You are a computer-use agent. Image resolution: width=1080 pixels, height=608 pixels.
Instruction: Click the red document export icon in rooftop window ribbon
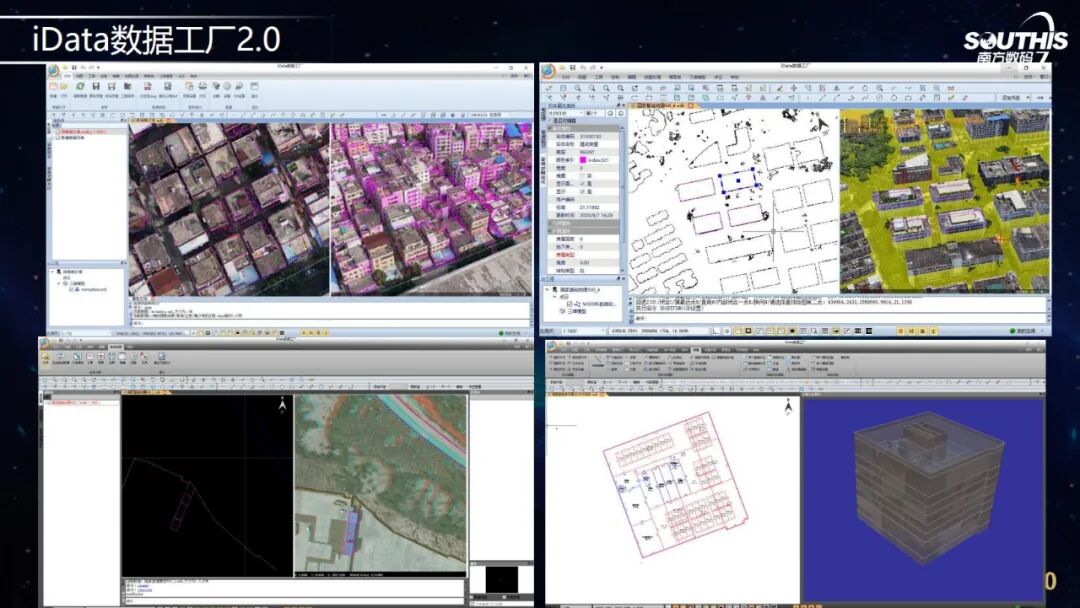(147, 86)
